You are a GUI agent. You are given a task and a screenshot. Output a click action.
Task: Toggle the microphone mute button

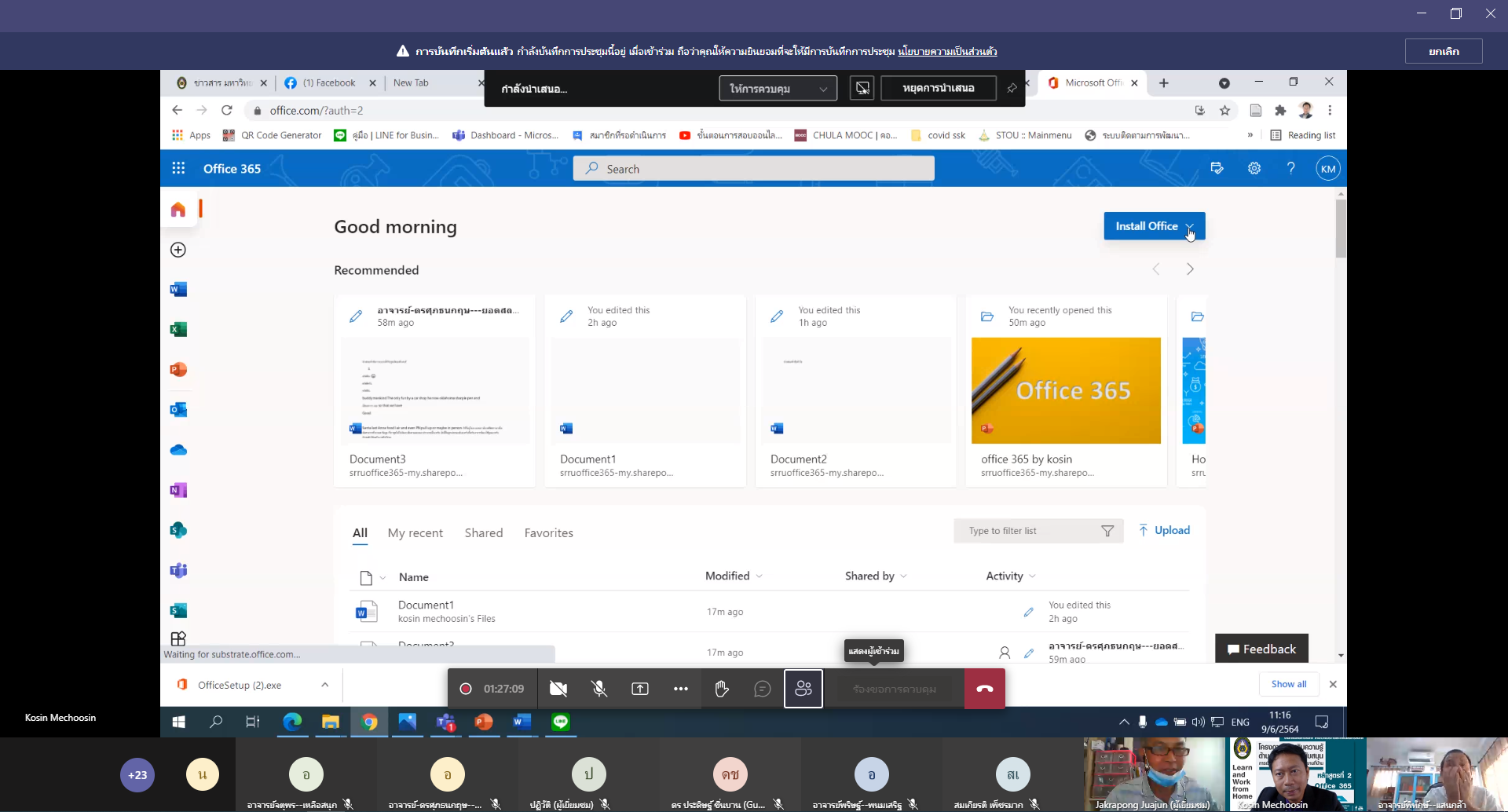point(599,689)
